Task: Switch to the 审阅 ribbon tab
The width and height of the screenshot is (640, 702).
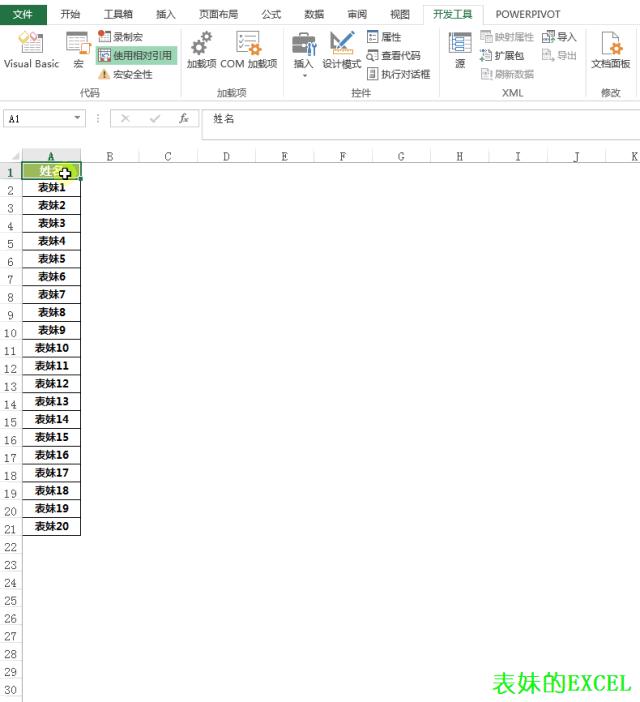Action: (x=357, y=14)
